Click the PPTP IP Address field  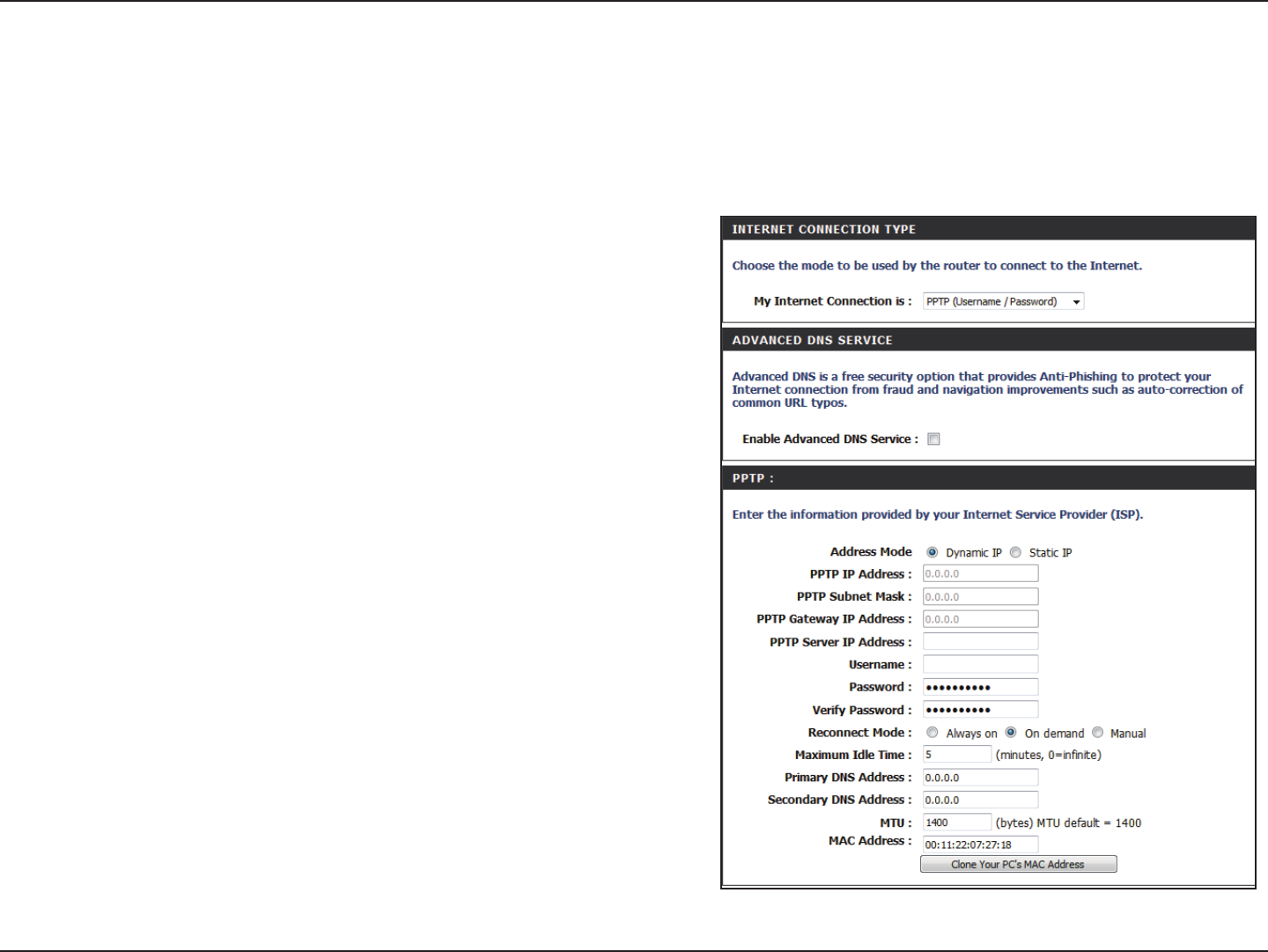coord(980,573)
